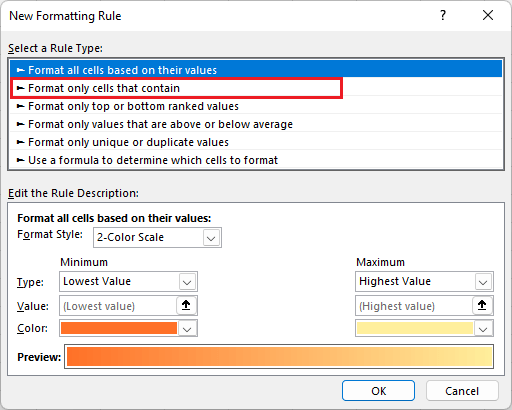
Task: Dismiss the dialog with Cancel
Action: click(x=462, y=391)
